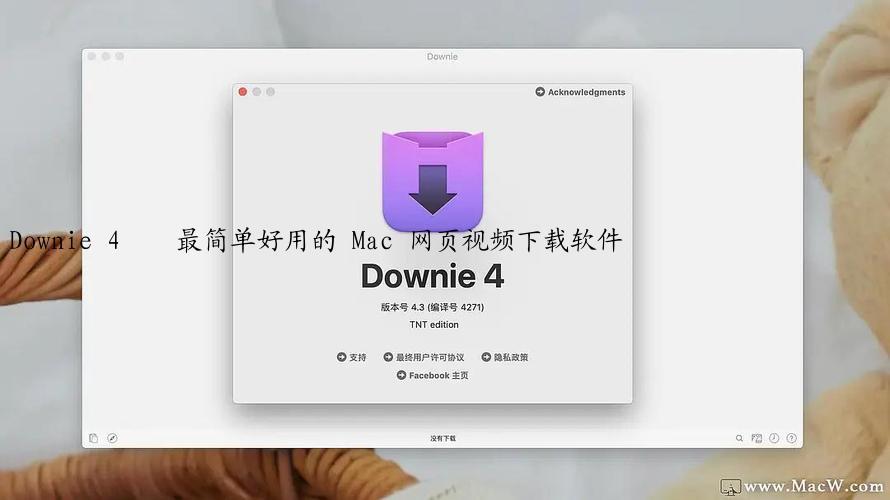
Task: Click the search magnifier icon in Downie's bottom bar
Action: click(x=739, y=438)
